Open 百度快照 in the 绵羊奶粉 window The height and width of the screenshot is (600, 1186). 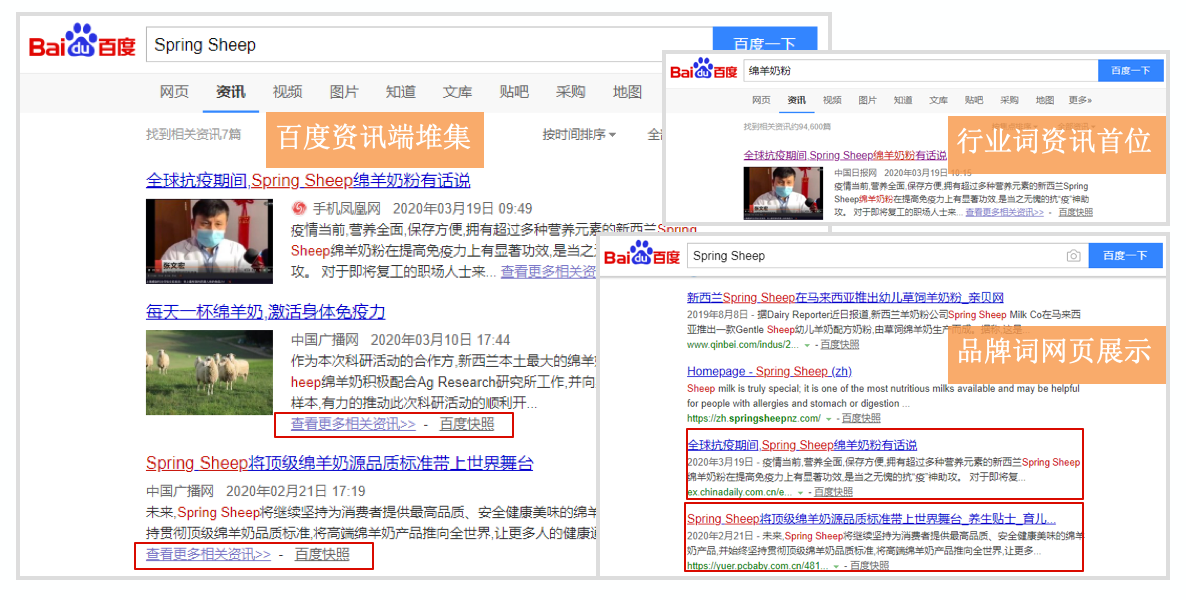coord(1076,213)
